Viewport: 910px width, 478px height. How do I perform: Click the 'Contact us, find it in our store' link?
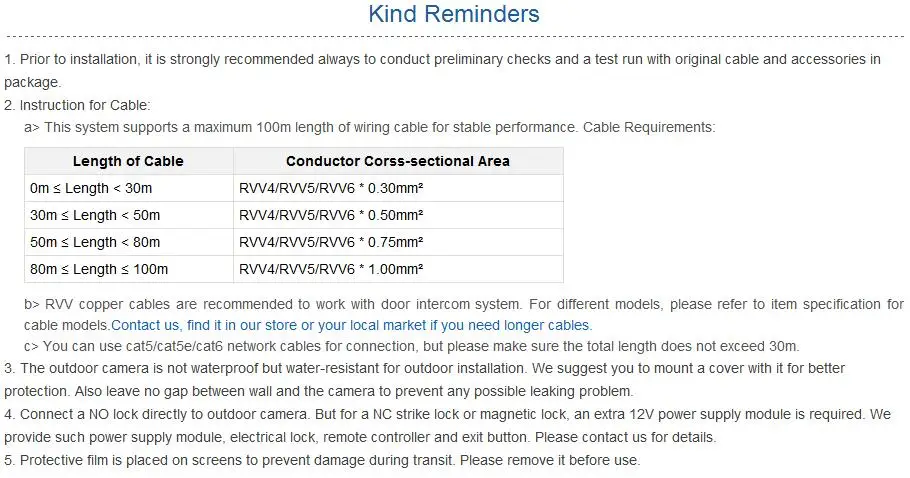click(352, 325)
